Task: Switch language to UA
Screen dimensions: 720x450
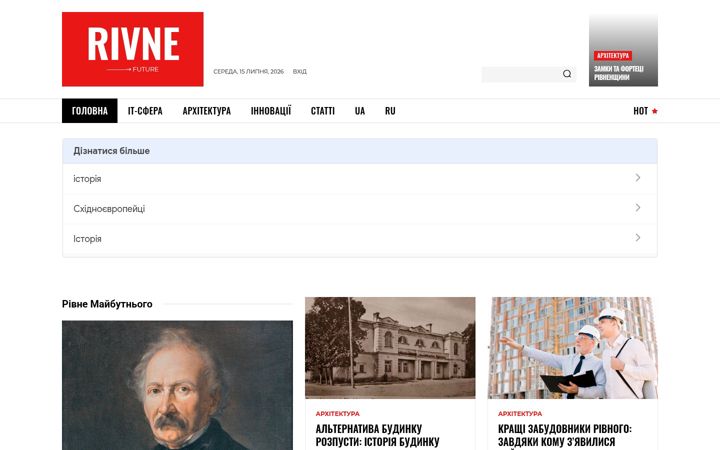Action: [x=360, y=111]
